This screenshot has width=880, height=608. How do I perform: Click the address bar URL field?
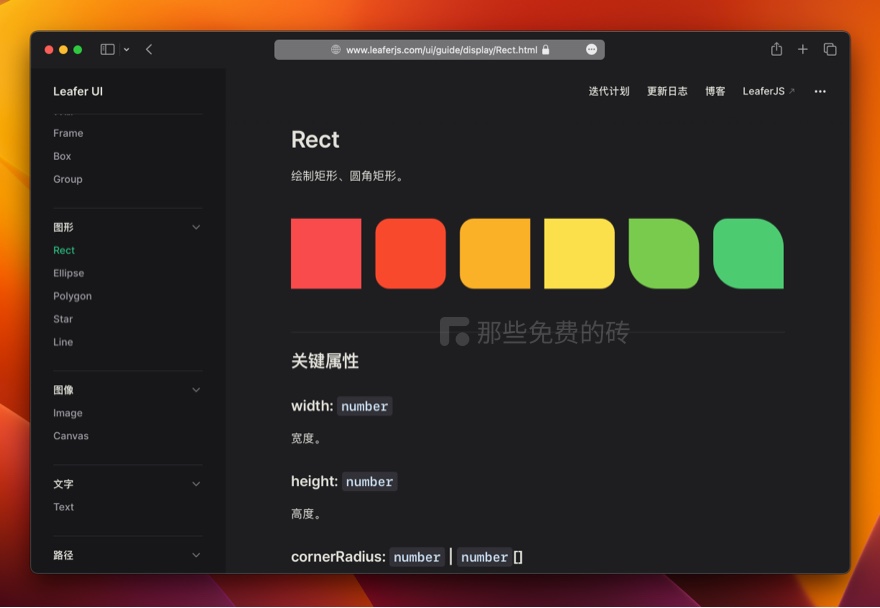(x=439, y=49)
